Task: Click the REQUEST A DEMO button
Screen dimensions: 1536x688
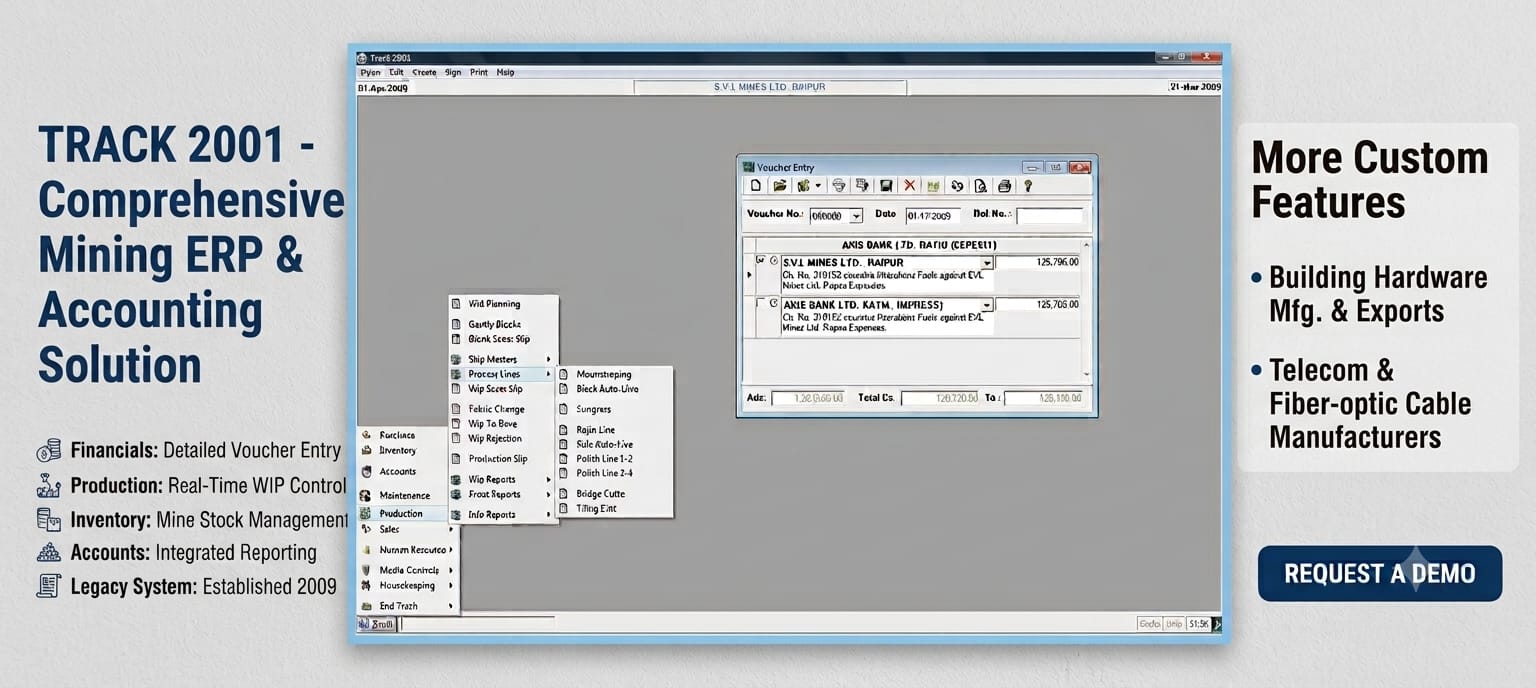Action: point(1380,573)
